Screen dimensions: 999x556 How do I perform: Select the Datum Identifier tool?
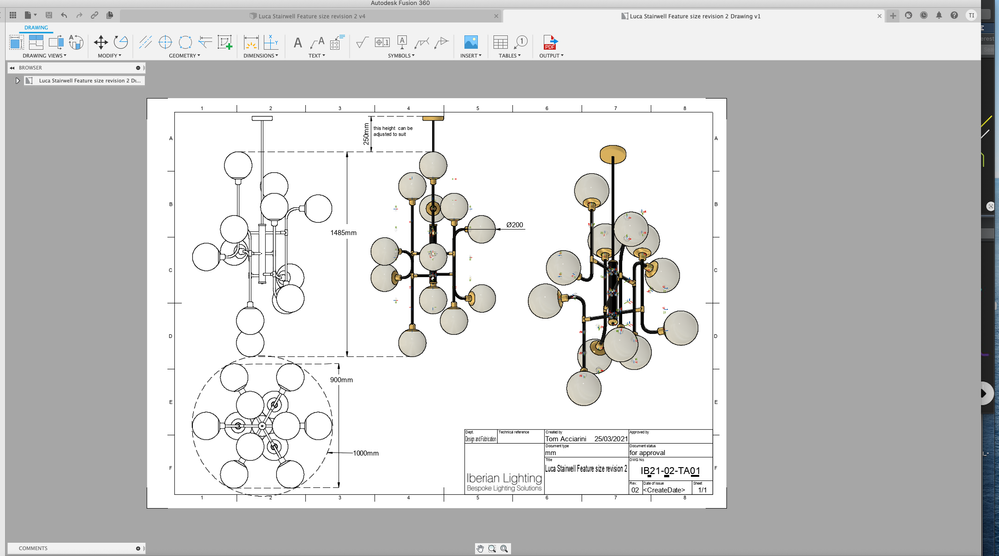click(x=402, y=42)
